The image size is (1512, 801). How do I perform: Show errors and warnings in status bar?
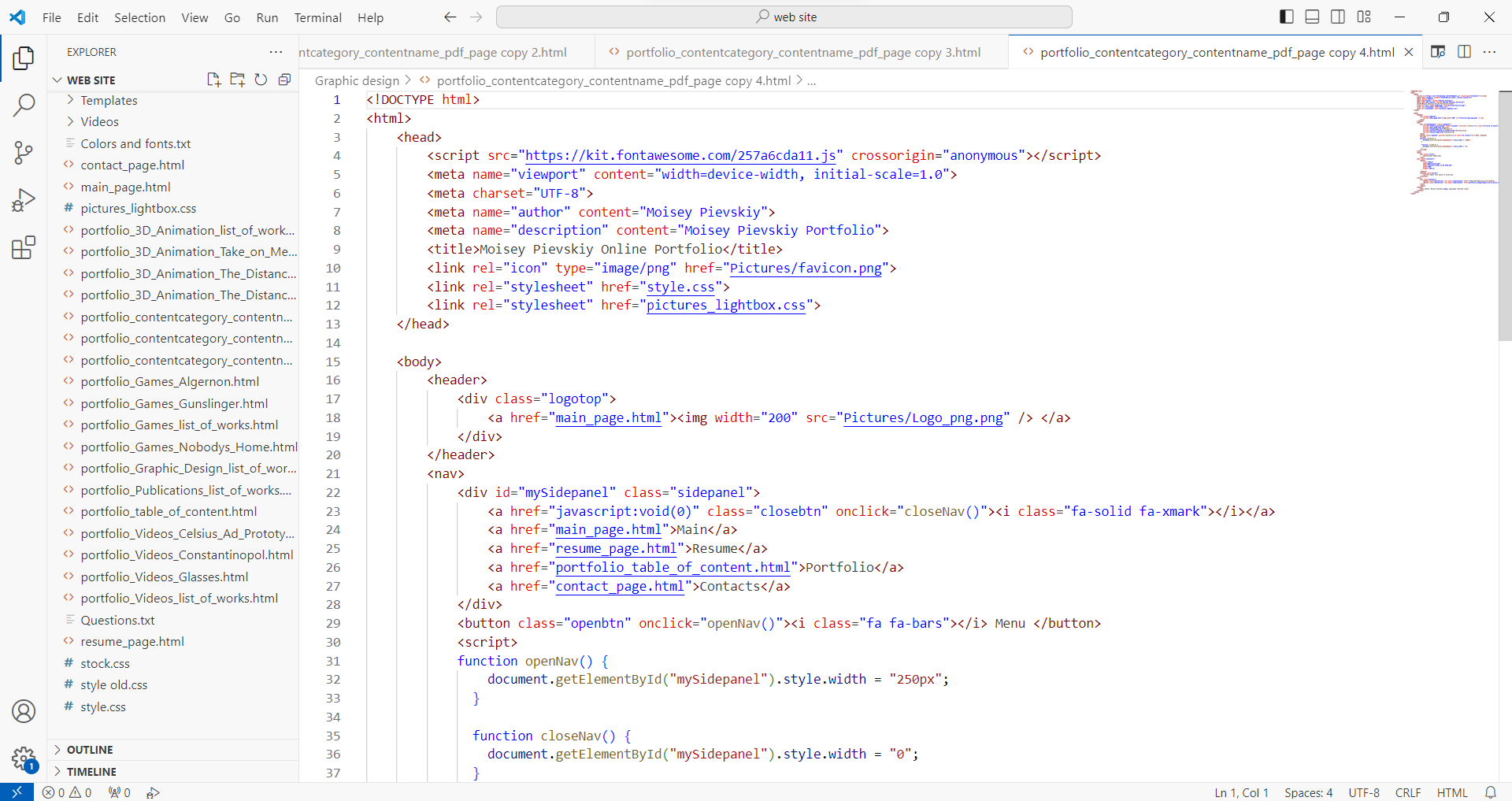67,792
